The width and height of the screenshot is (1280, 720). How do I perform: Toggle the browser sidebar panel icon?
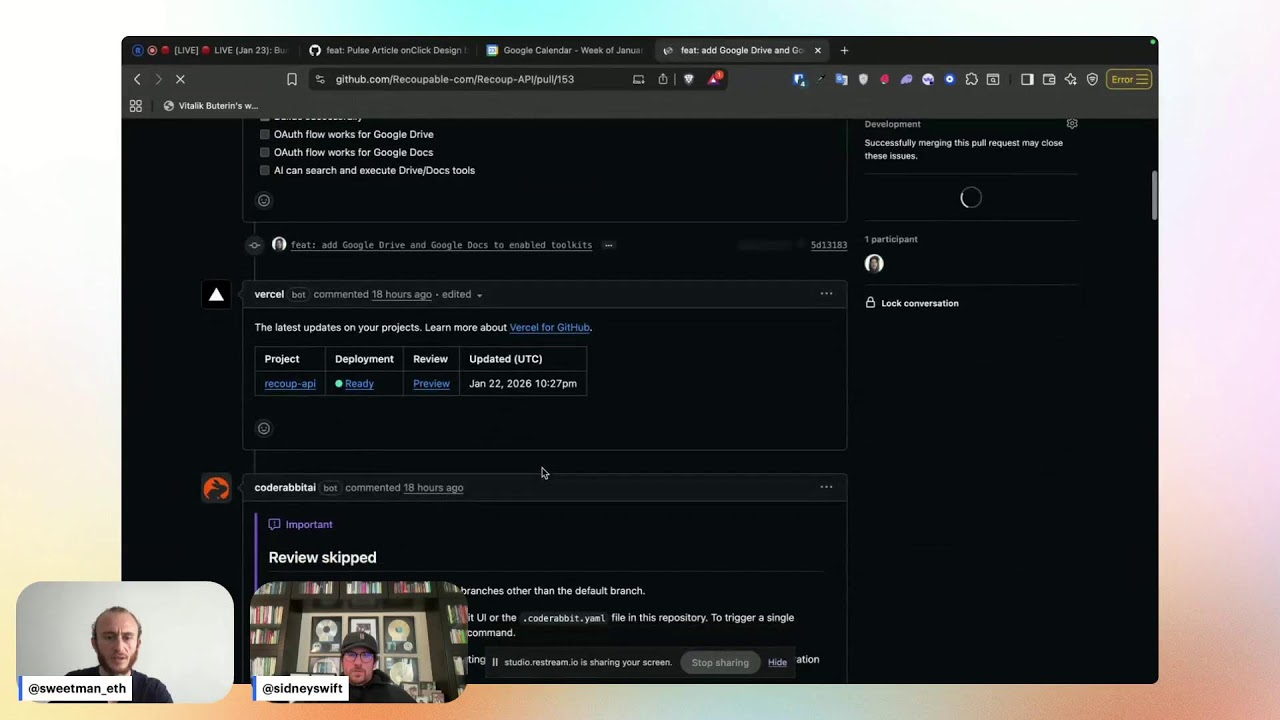coord(1027,79)
